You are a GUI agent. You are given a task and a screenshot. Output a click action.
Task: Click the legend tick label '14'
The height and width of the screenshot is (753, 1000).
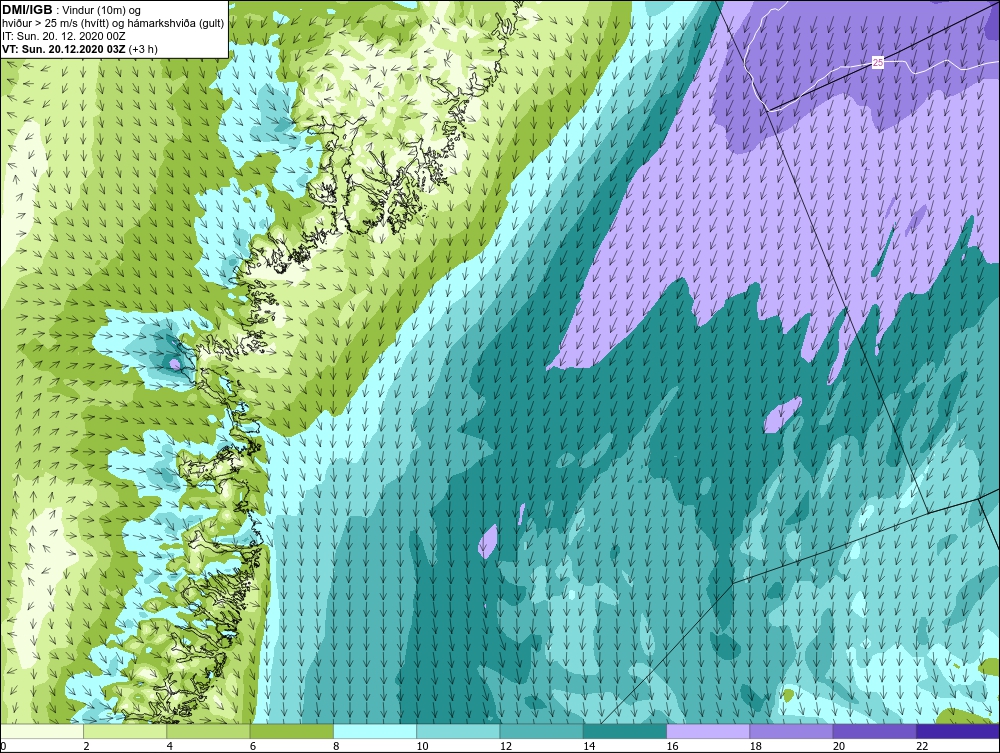589,747
